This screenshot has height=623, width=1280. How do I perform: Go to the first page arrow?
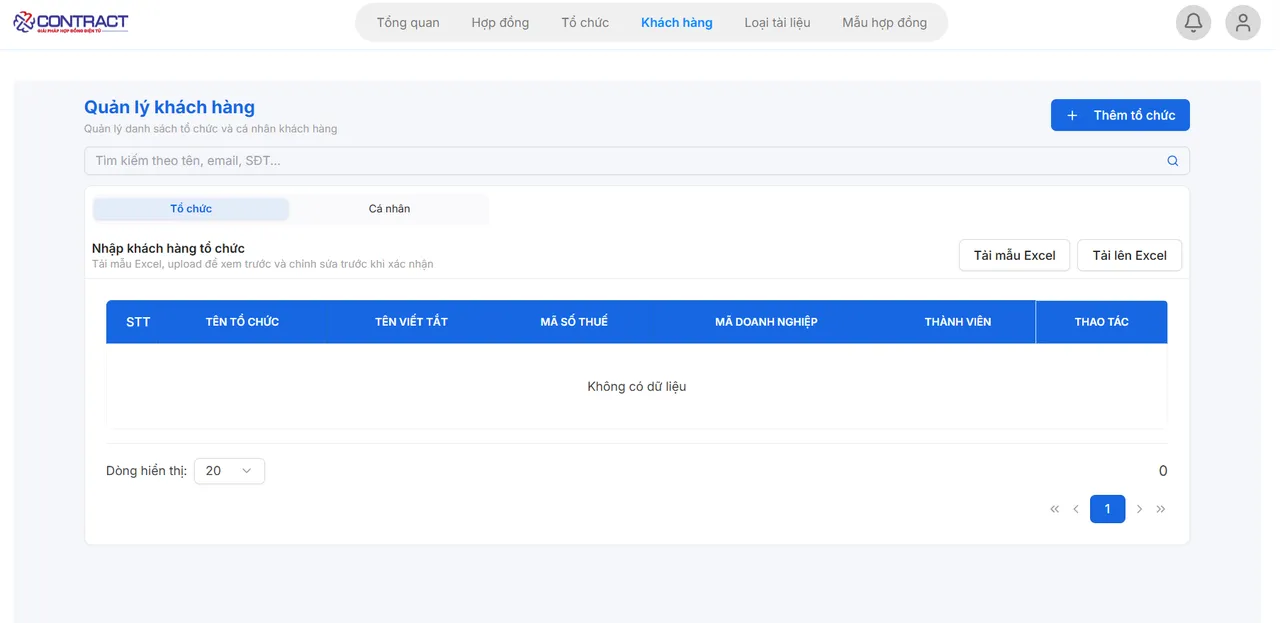[x=1054, y=509]
